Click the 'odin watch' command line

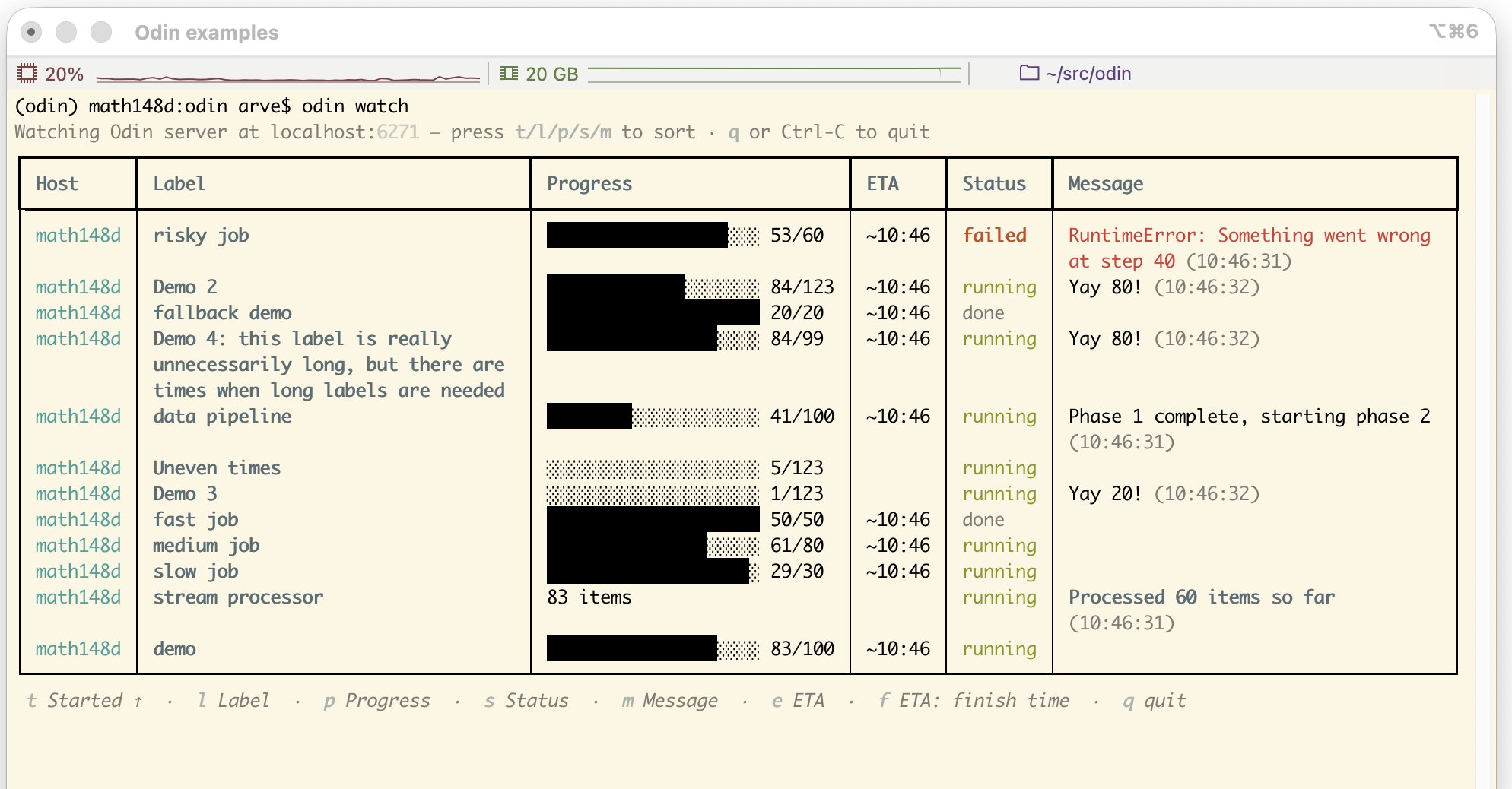(355, 106)
